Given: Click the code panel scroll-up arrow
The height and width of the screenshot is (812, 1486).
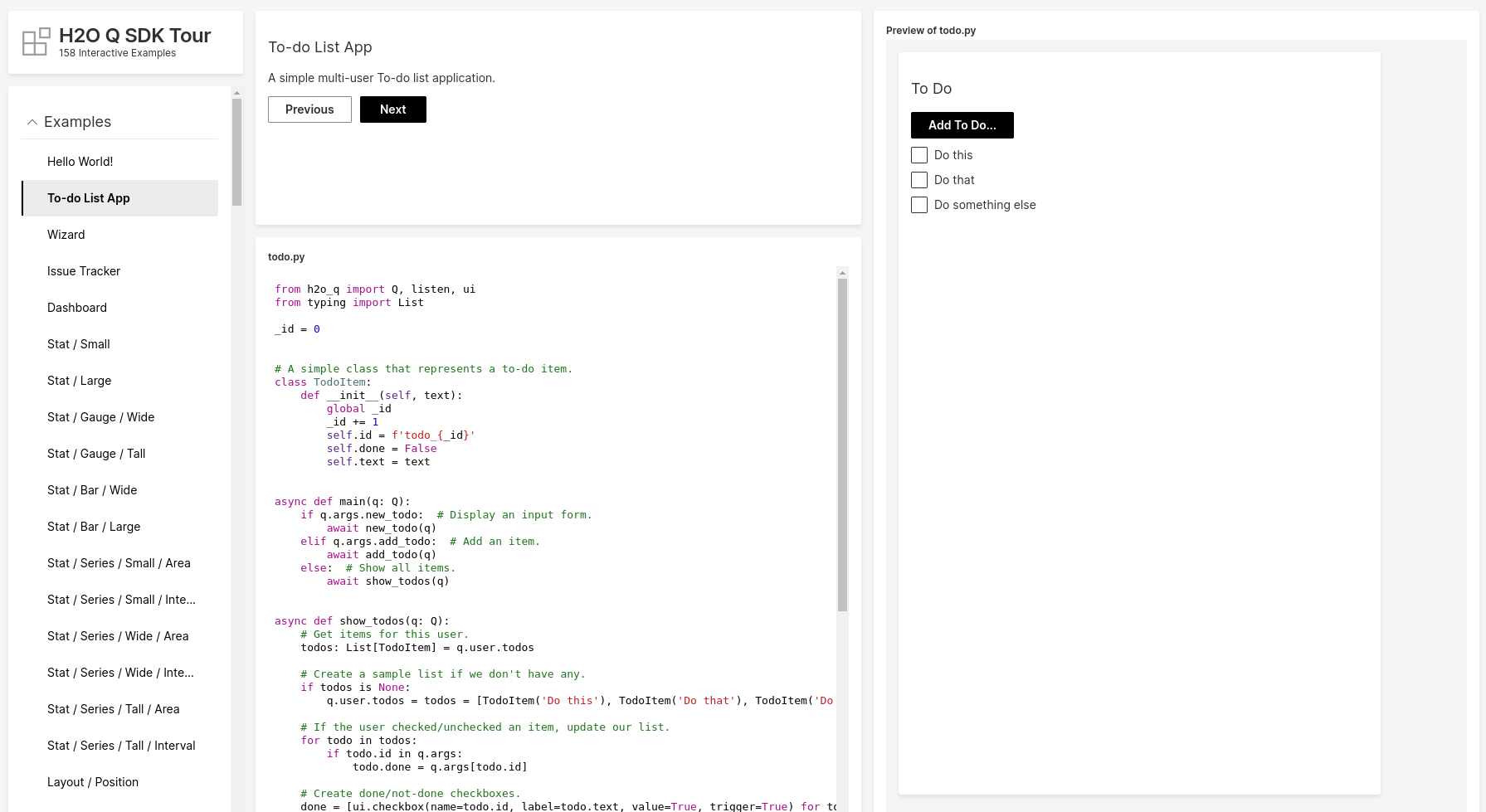Looking at the screenshot, I should pyautogui.click(x=842, y=273).
